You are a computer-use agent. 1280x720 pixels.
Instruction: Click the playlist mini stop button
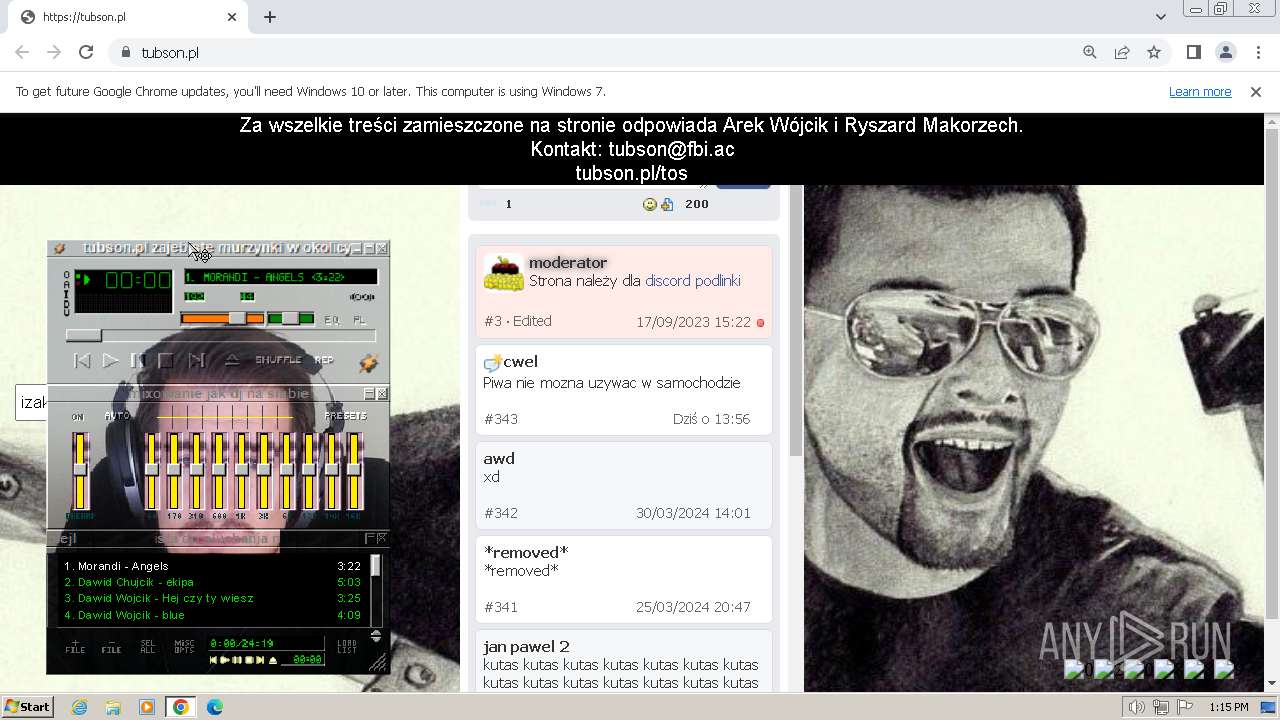[249, 660]
